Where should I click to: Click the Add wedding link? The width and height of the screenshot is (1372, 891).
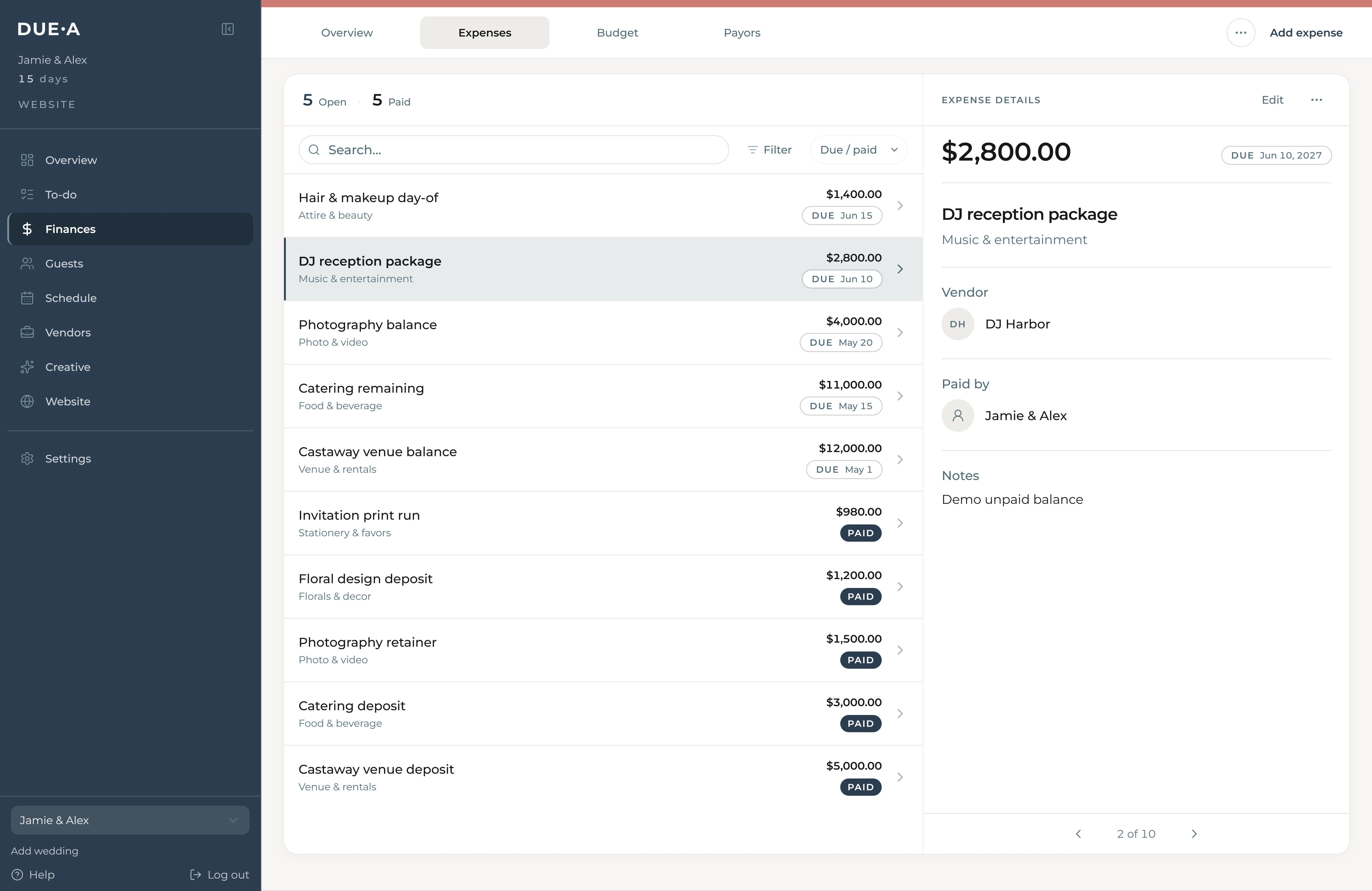point(44,851)
